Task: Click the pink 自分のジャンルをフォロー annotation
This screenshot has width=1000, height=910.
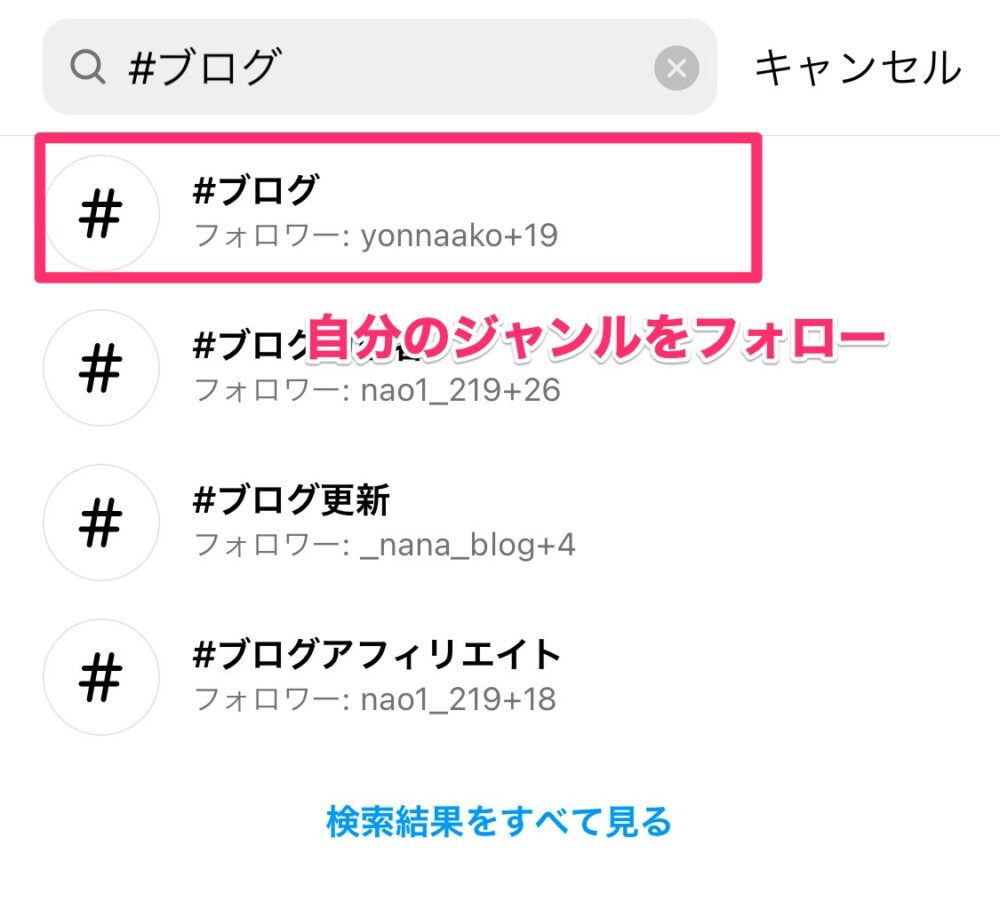Action: (597, 340)
